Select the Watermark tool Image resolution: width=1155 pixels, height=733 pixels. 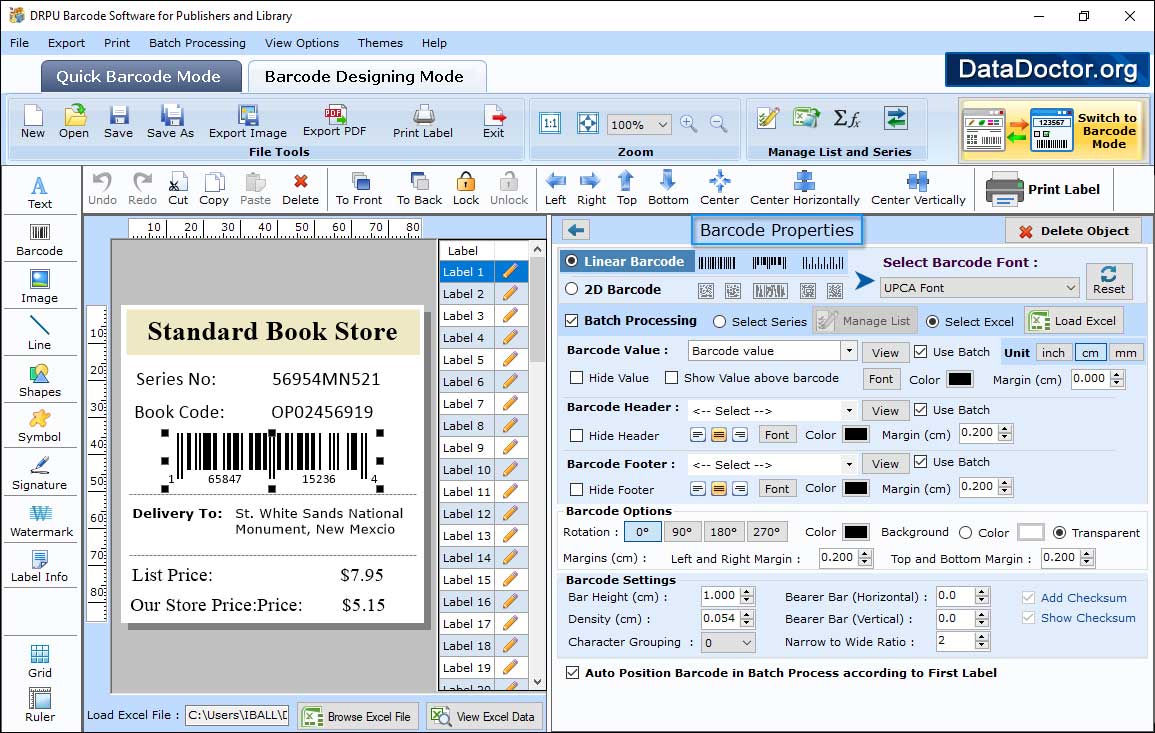tap(41, 521)
